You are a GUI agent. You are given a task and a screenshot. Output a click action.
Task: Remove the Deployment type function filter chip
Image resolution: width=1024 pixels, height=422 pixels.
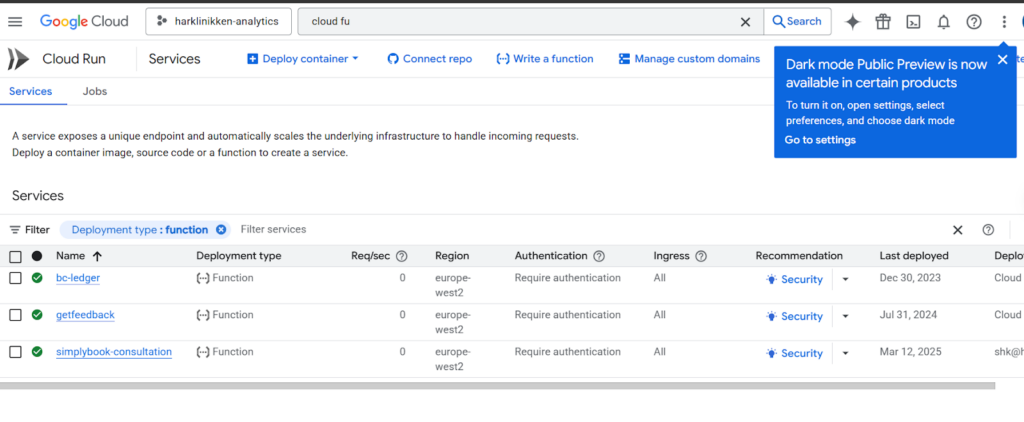(221, 230)
